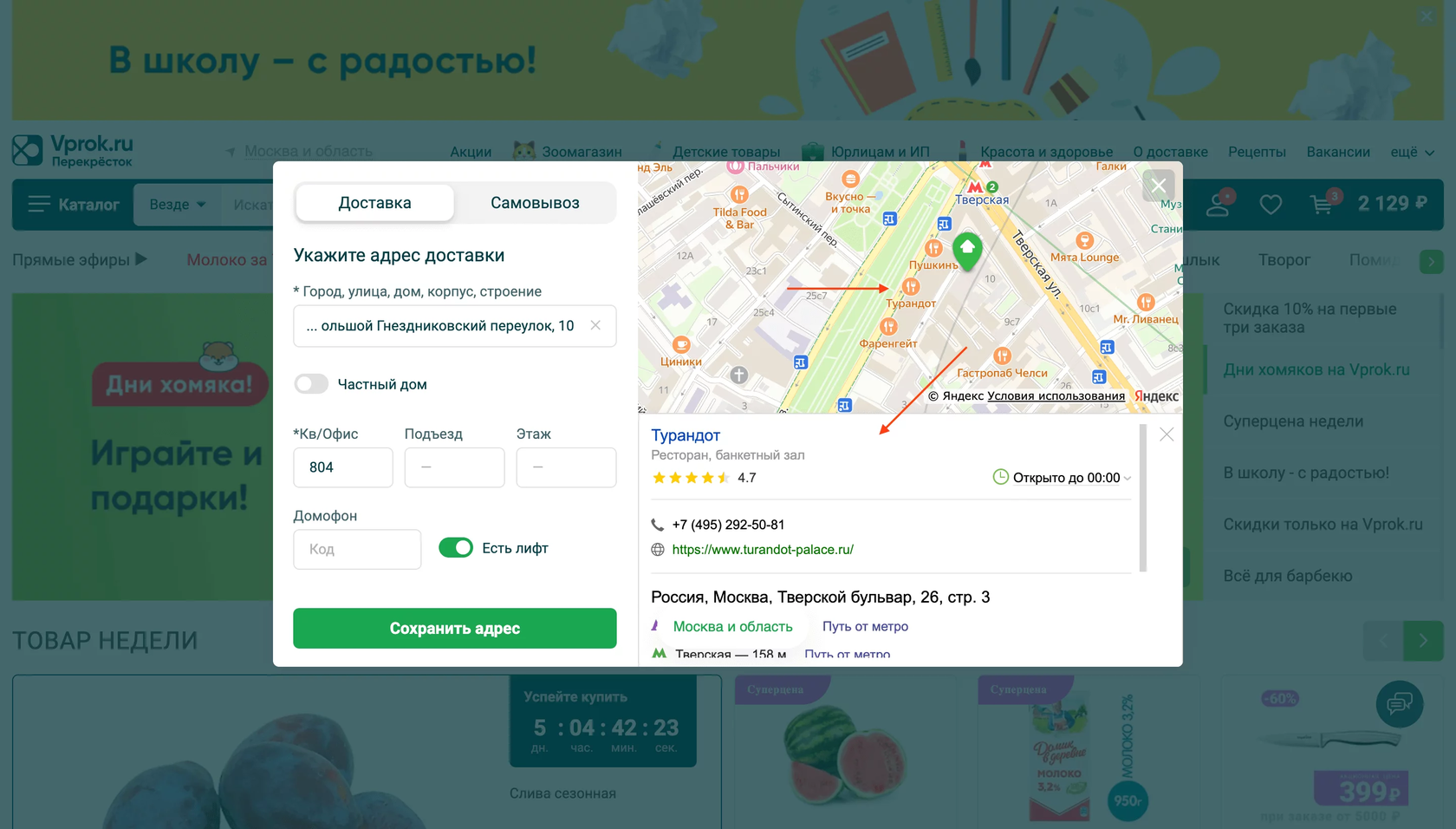Viewport: 1456px width, 829px height.
Task: Click the Турандот card scrollbar
Action: tap(1143, 498)
